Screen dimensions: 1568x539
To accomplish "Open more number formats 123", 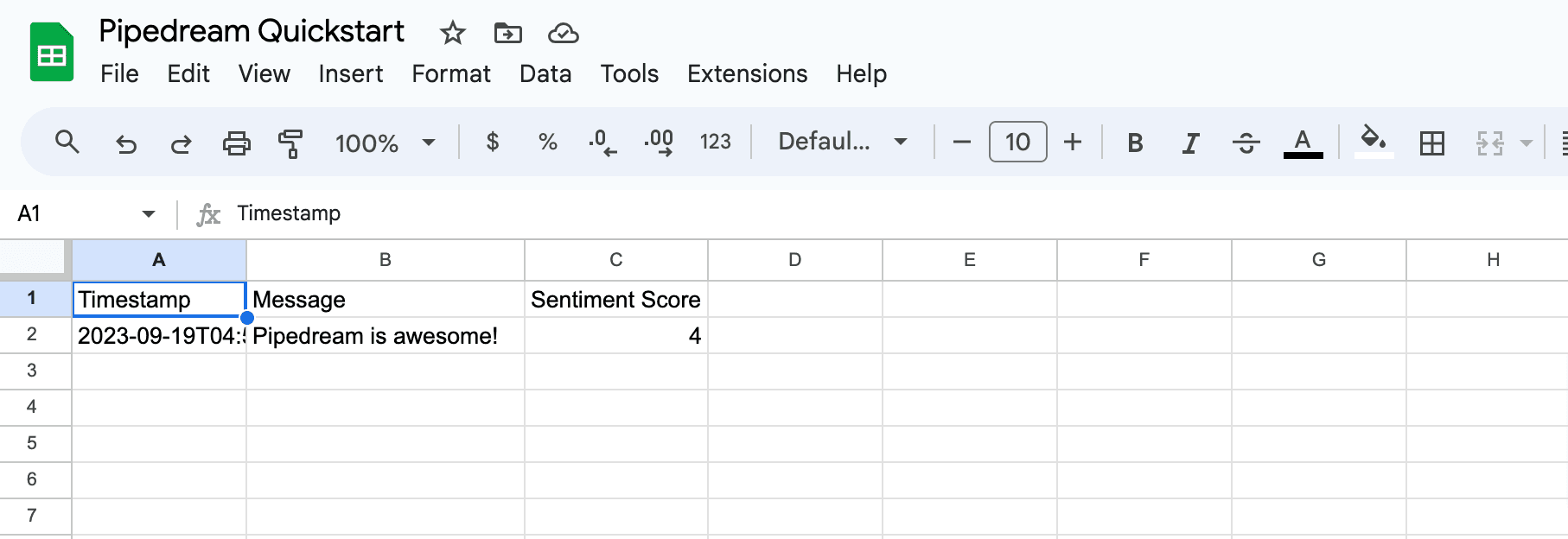I will [715, 142].
